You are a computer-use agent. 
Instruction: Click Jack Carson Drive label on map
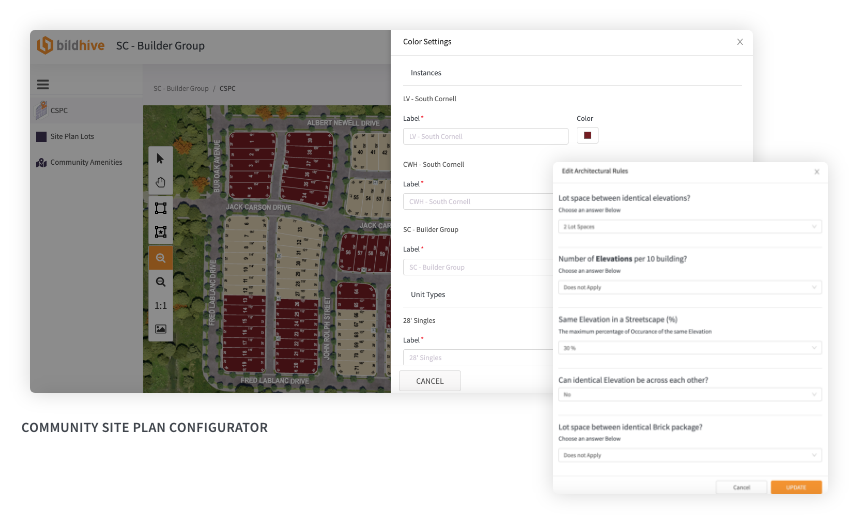tap(259, 207)
